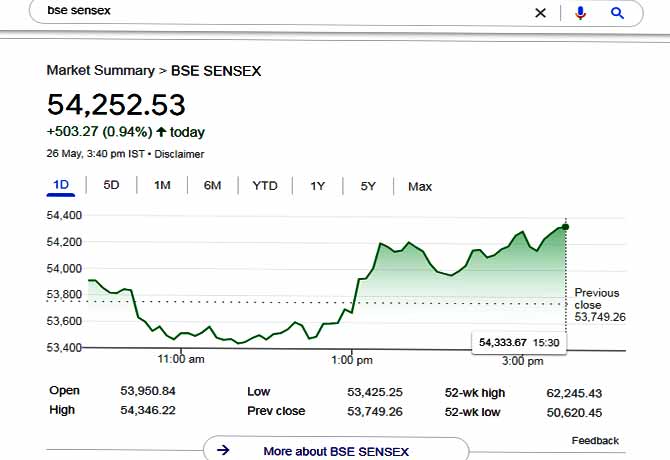Image resolution: width=670 pixels, height=460 pixels.
Task: Click the 52-wk high label
Action: coord(475,393)
